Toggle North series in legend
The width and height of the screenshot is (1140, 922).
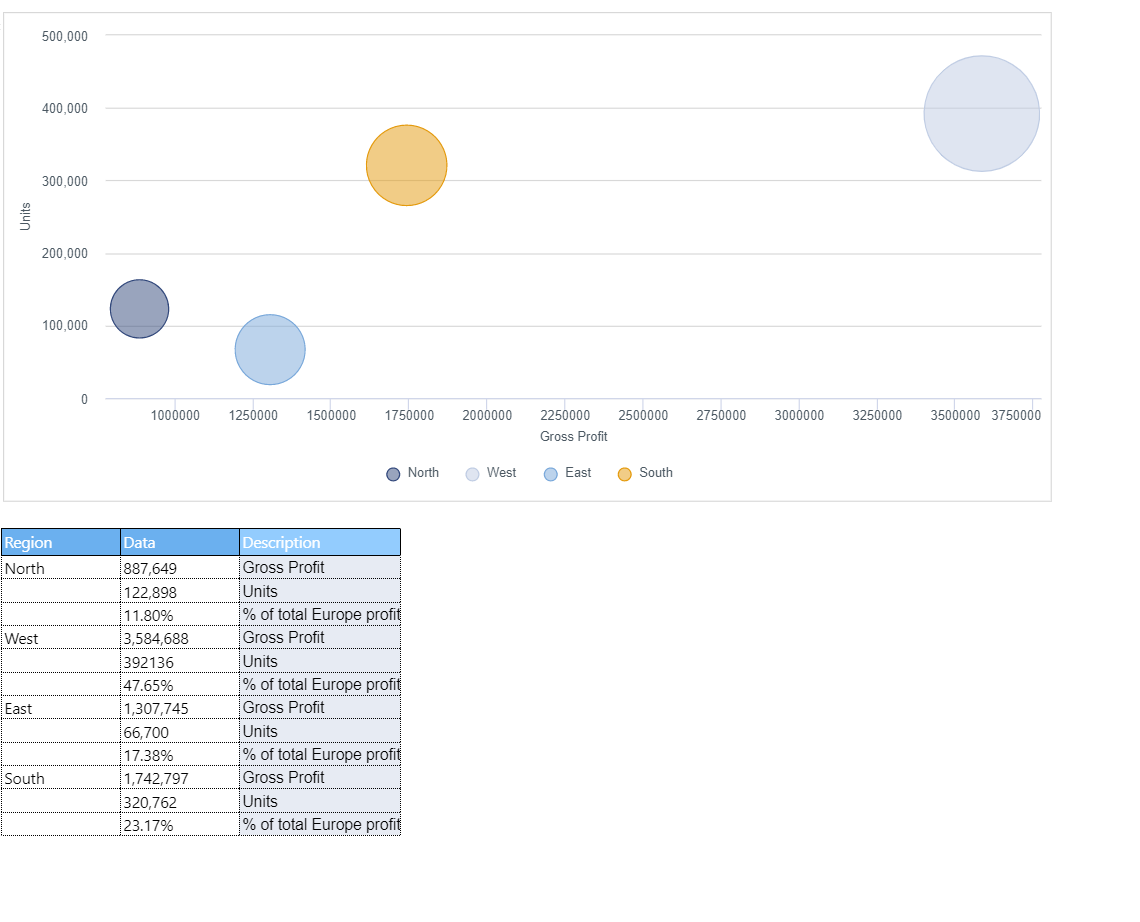coord(413,473)
